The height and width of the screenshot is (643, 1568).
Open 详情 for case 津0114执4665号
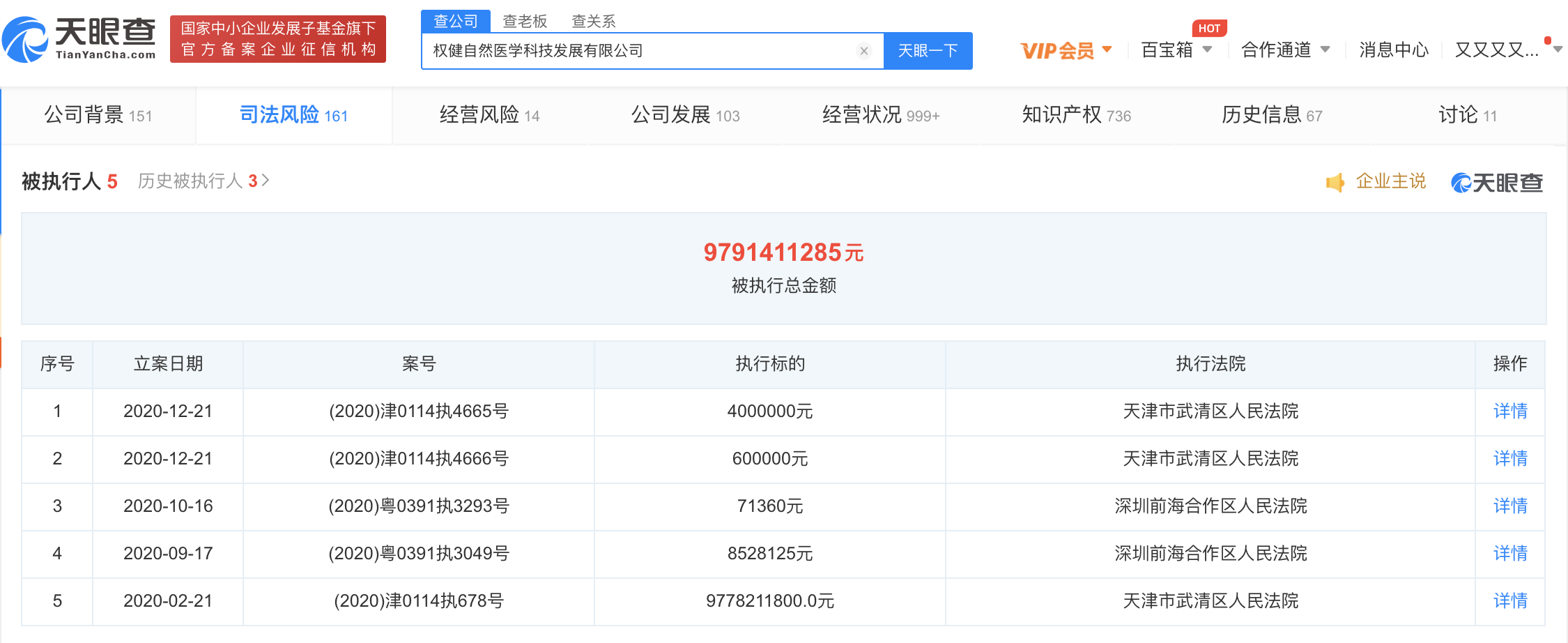click(x=1510, y=411)
